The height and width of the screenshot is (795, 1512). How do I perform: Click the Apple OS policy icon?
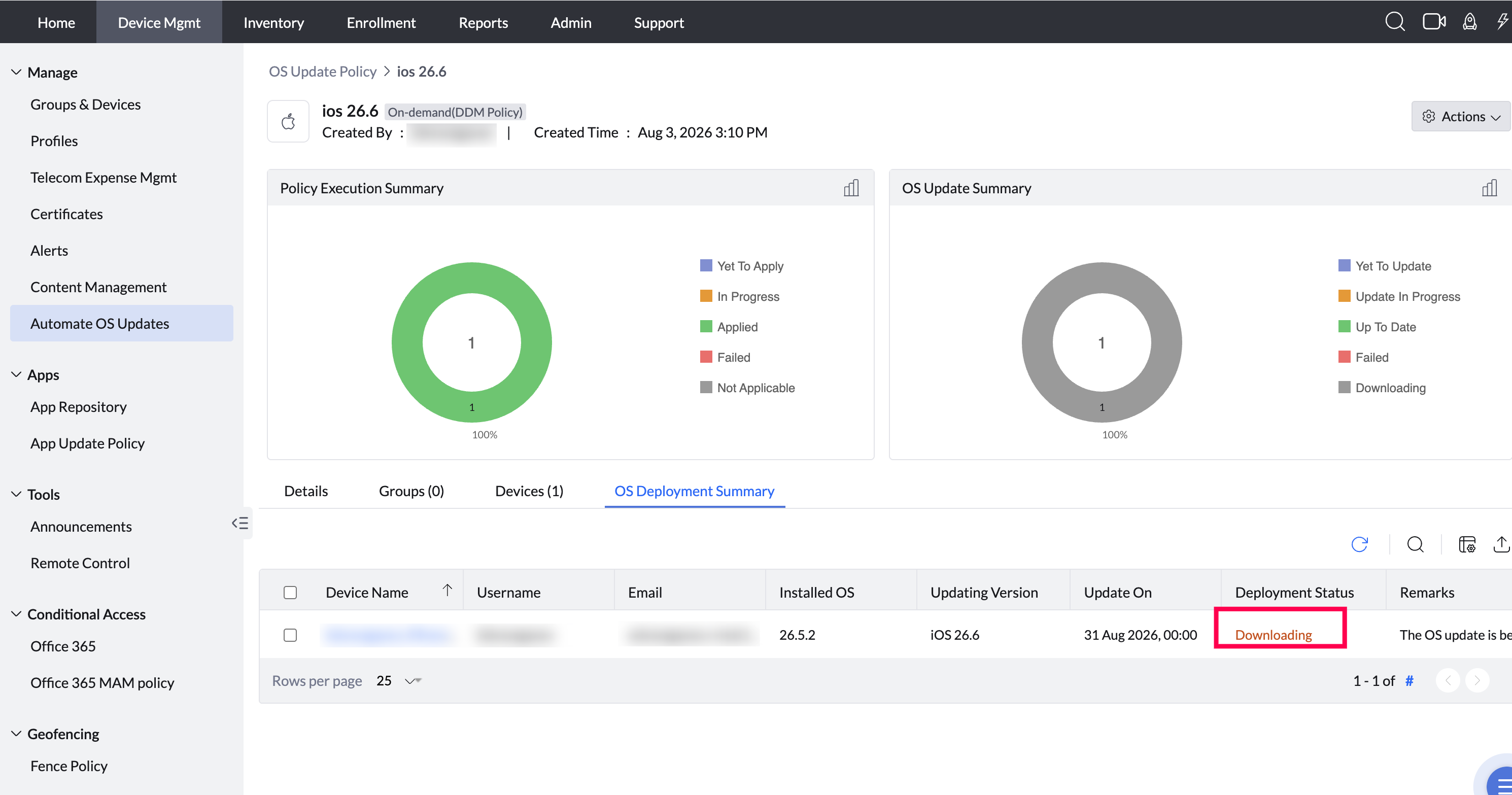coord(288,121)
